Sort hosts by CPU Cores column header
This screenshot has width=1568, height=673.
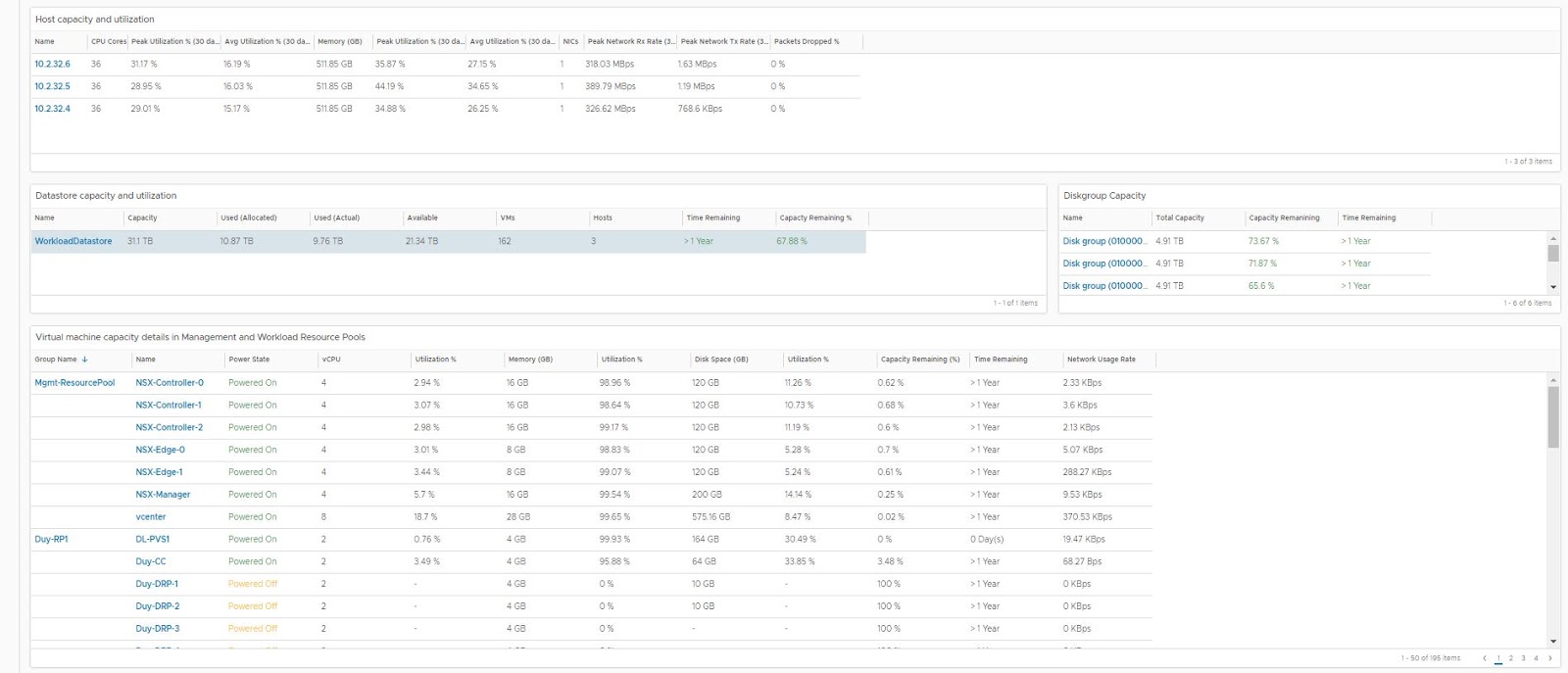coord(109,41)
